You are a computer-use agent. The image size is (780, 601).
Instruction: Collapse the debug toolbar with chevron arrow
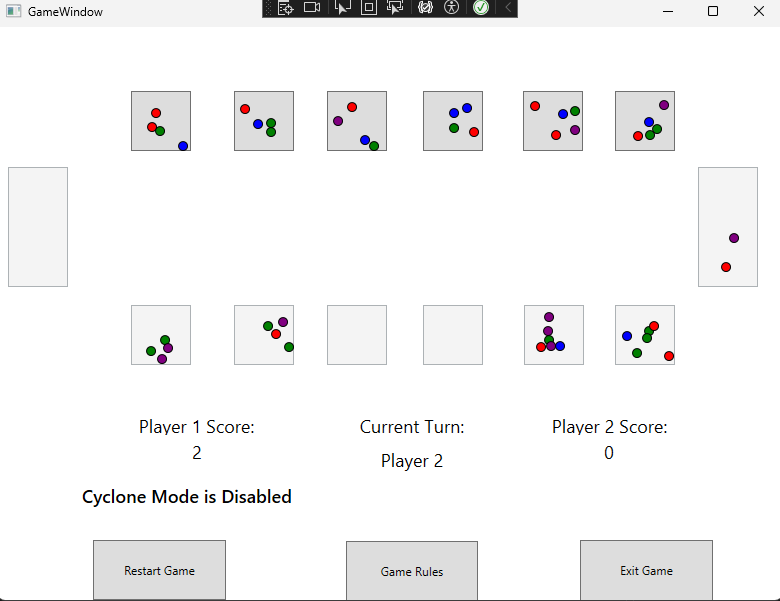click(x=507, y=8)
